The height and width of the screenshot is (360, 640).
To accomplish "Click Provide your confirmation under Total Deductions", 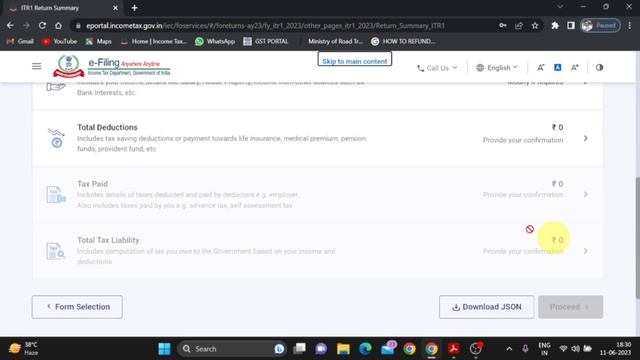I will pos(523,140).
